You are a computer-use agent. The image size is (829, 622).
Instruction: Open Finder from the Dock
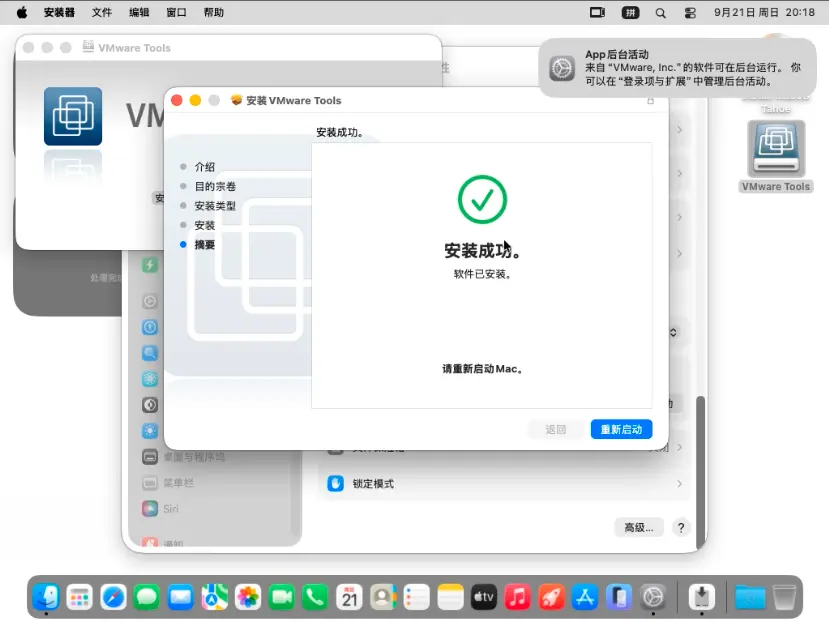pyautogui.click(x=46, y=597)
